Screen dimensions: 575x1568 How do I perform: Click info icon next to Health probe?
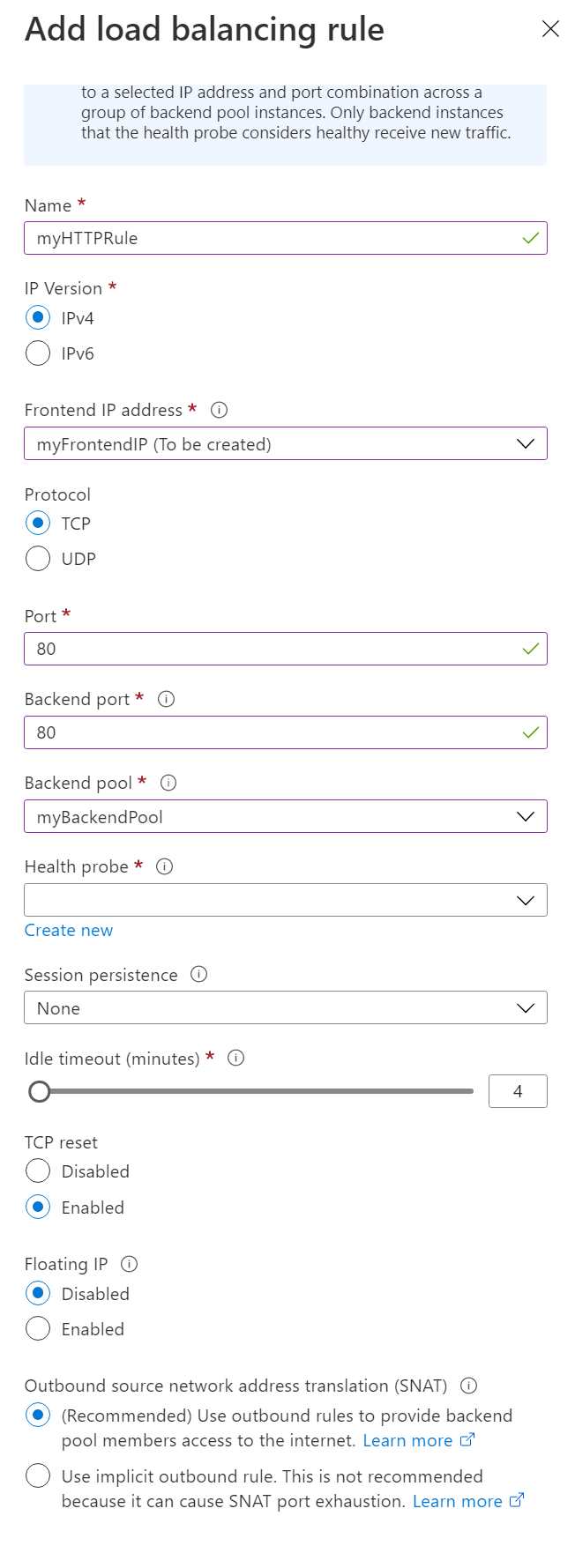164,866
